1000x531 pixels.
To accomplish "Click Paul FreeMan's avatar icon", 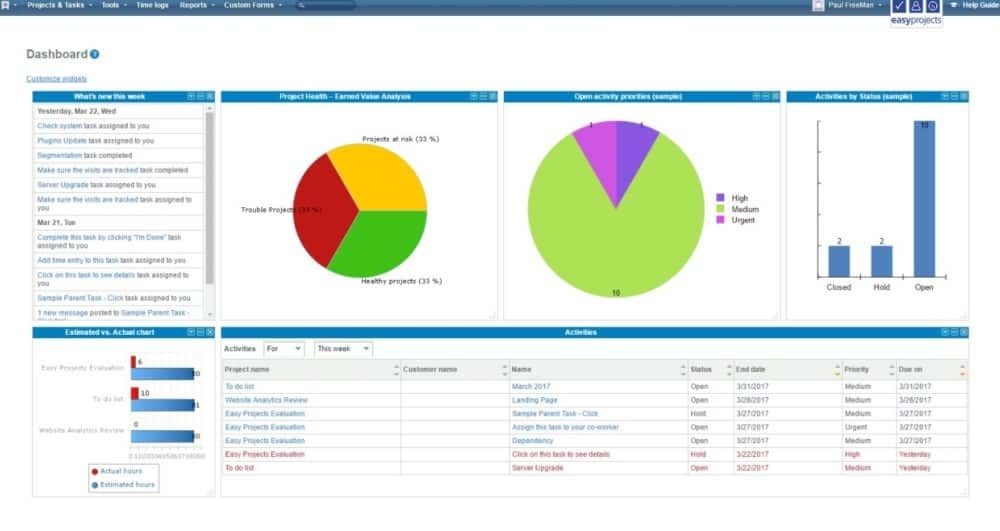I will (819, 6).
